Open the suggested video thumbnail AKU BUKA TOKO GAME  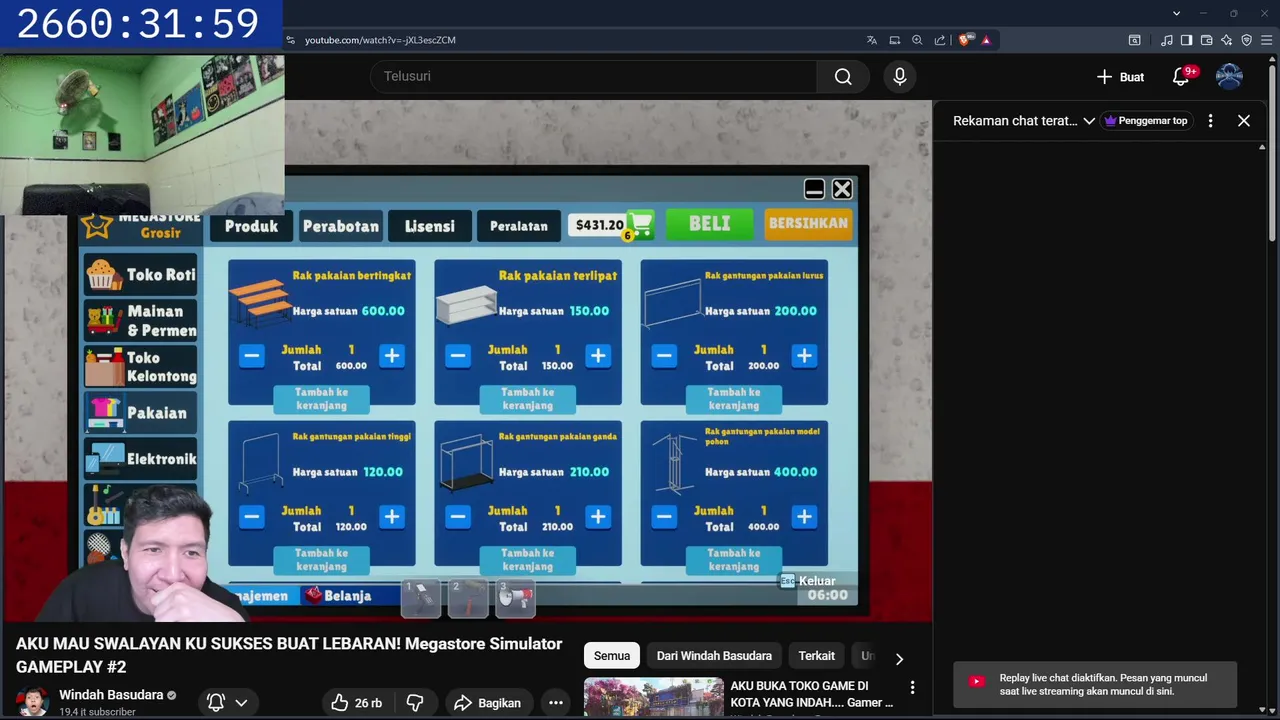pyautogui.click(x=654, y=698)
